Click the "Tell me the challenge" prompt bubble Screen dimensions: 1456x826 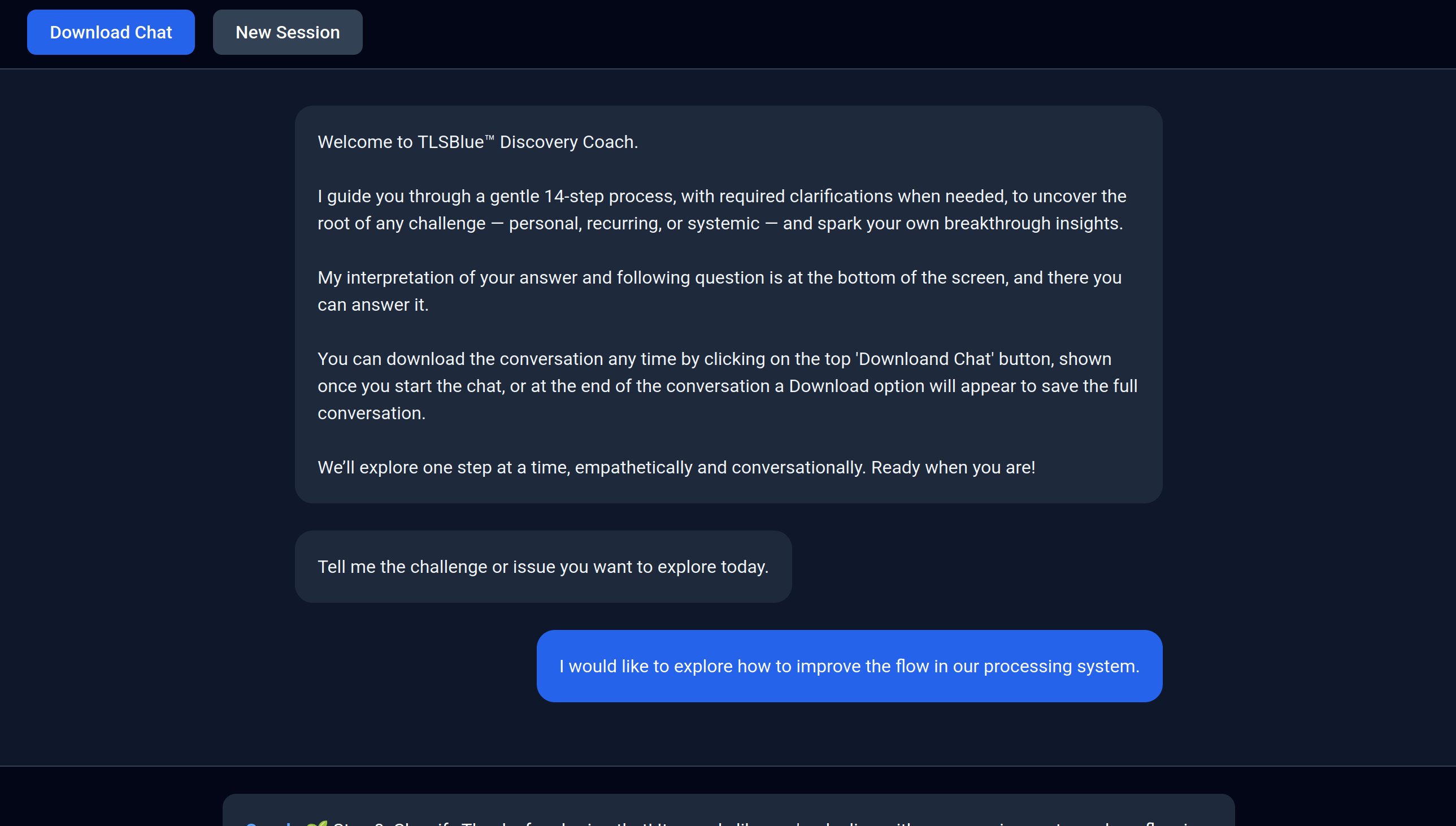[x=543, y=567]
